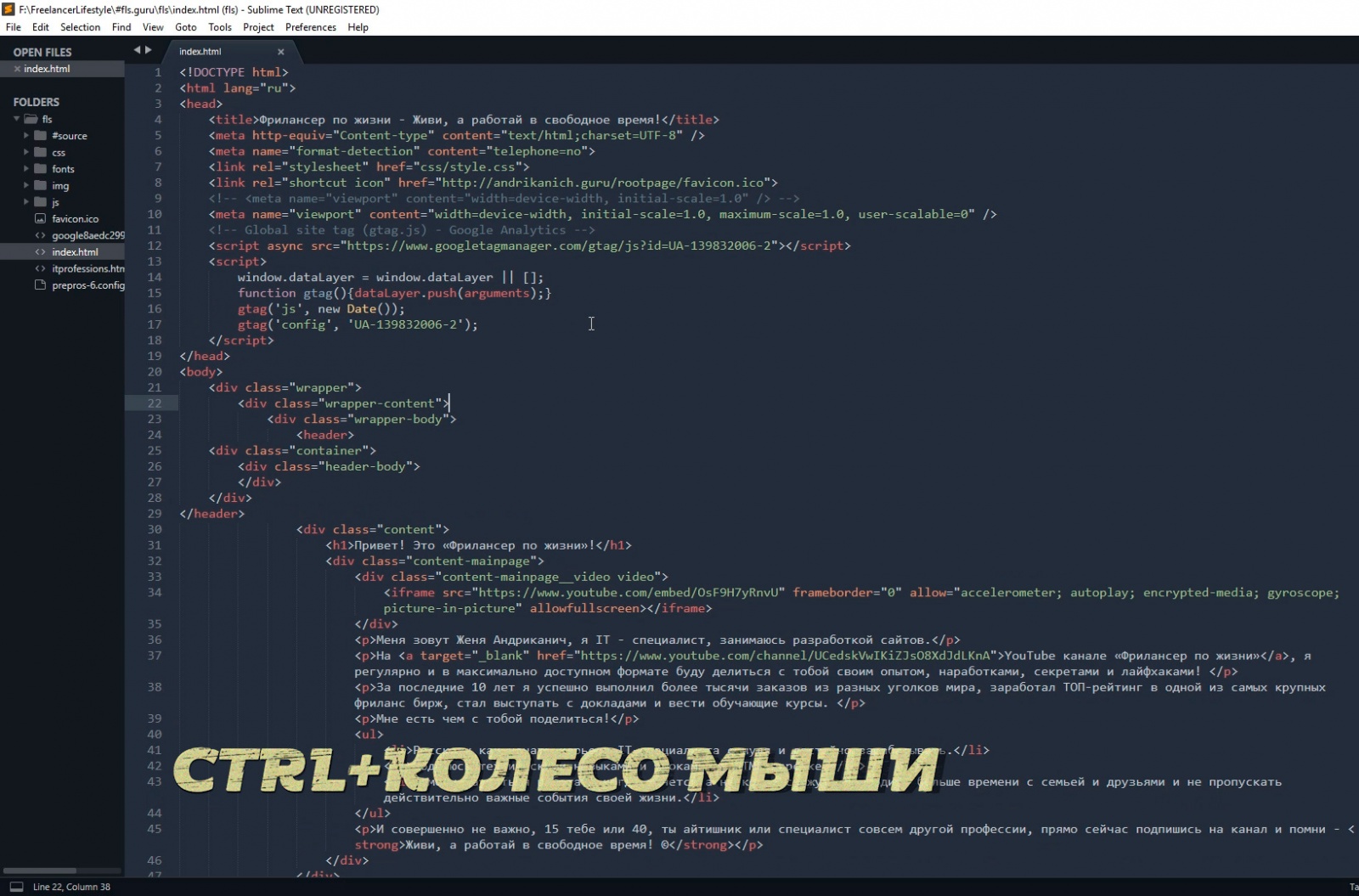Expand the img folder arrow
Image resolution: width=1359 pixels, height=896 pixels.
[x=26, y=186]
